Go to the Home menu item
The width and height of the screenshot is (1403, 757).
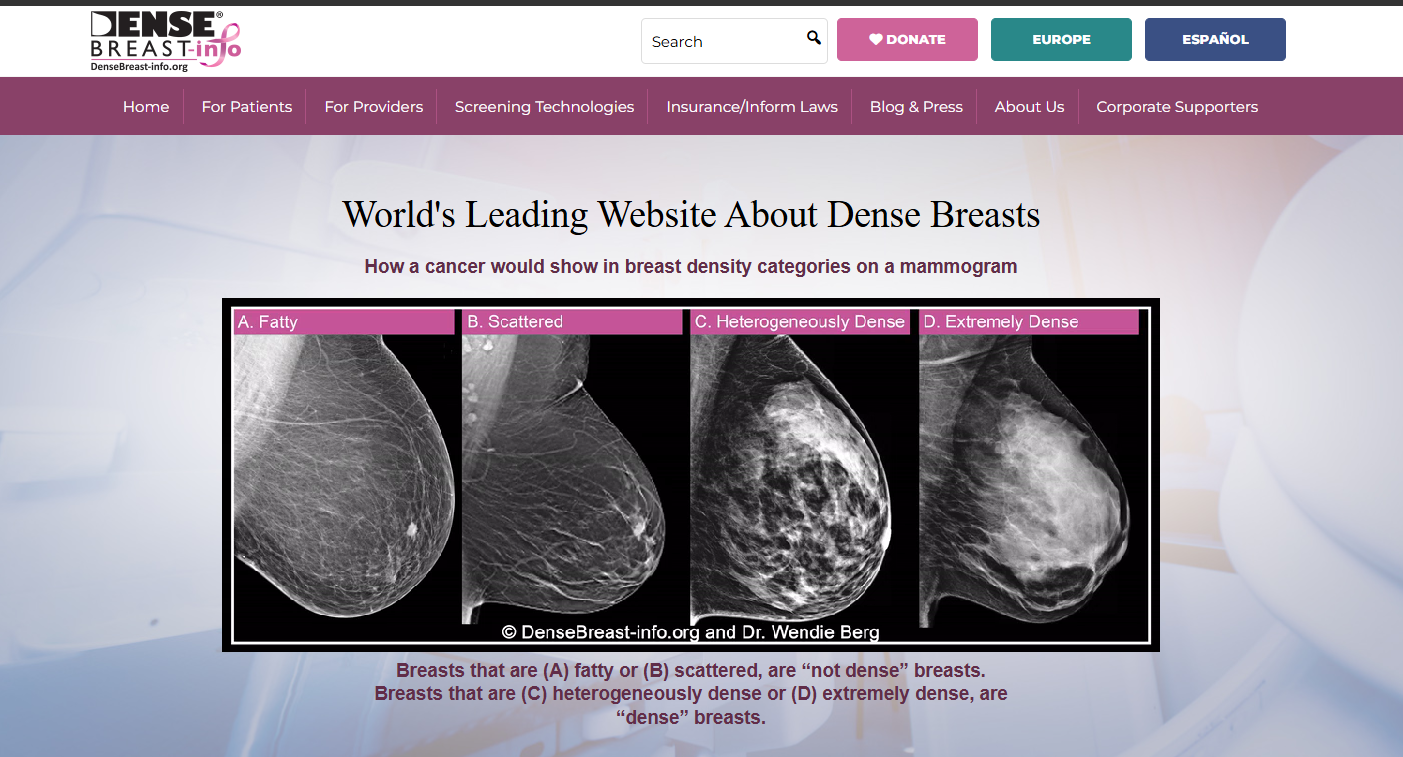(x=146, y=107)
